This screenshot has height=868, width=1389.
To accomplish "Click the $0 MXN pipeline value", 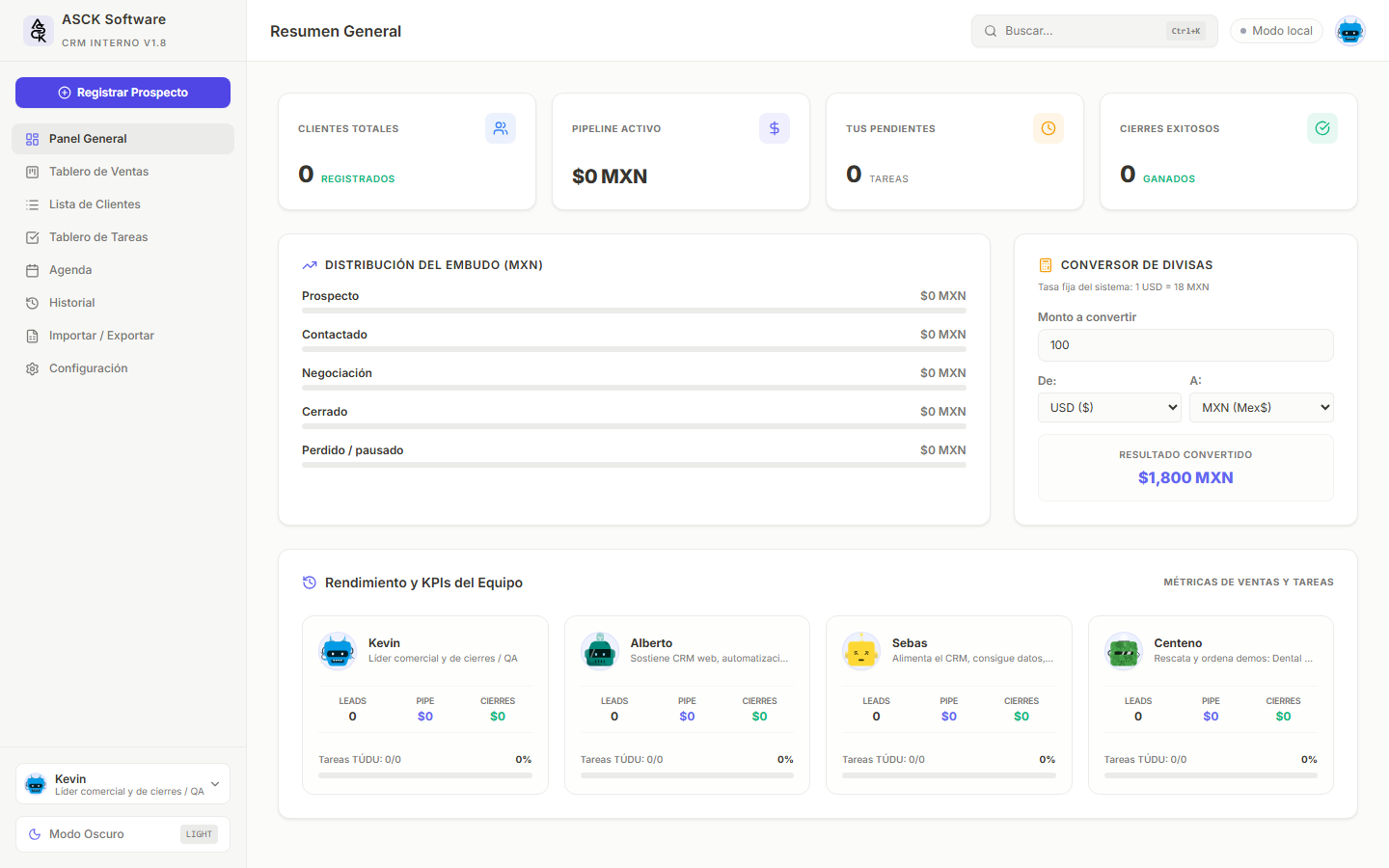I will click(610, 176).
